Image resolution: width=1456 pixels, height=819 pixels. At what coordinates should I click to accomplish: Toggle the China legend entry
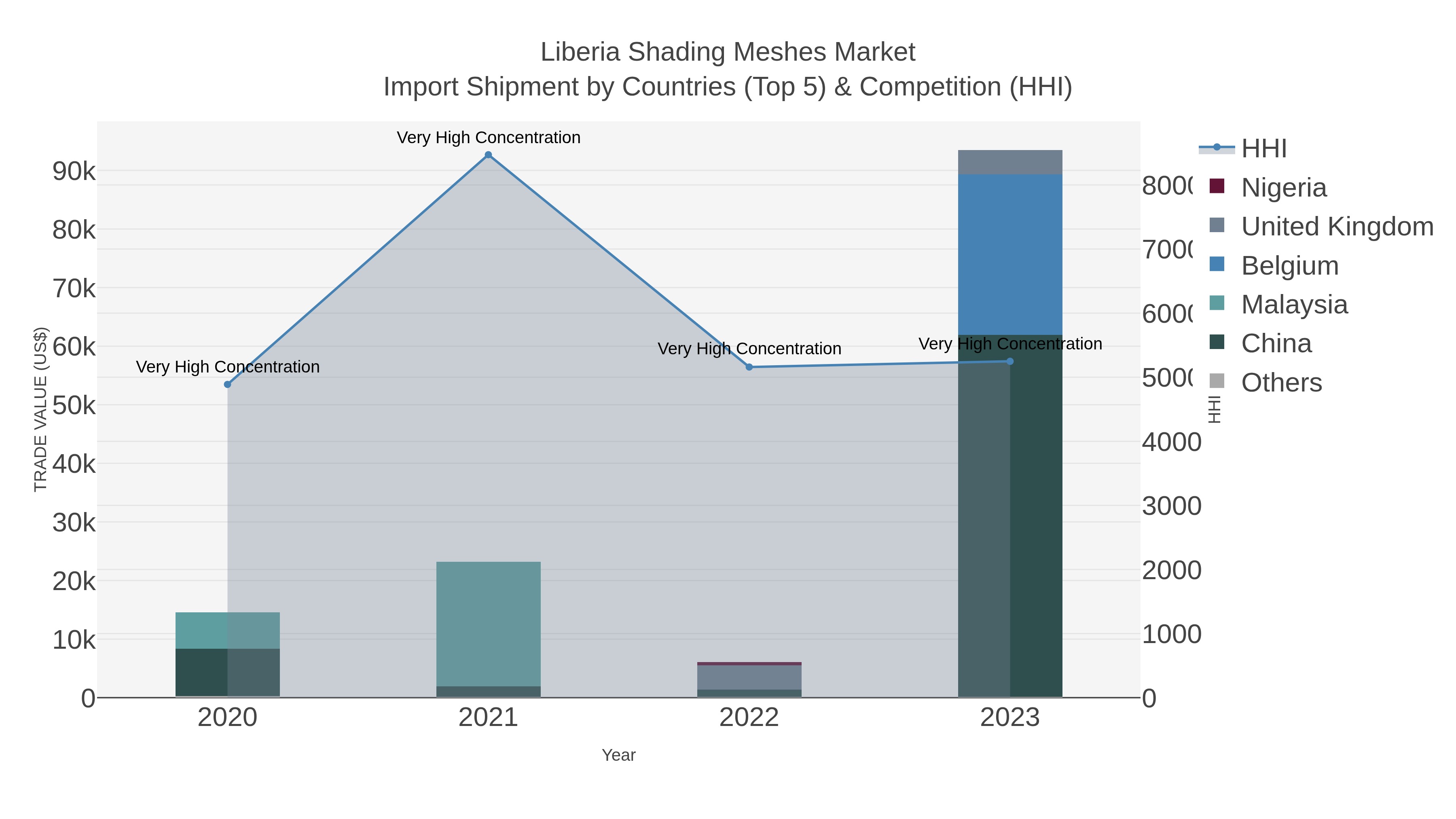click(1260, 343)
